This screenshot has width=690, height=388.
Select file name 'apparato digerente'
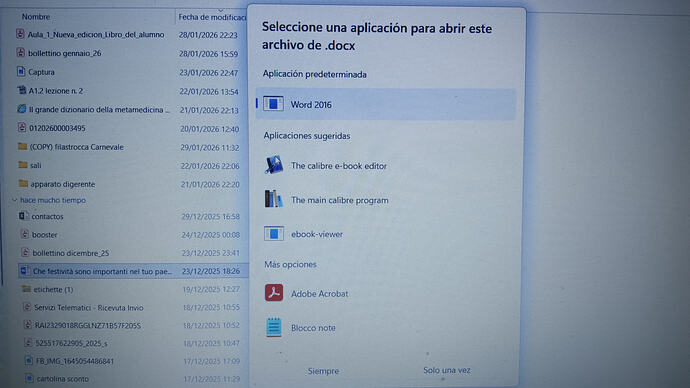[62, 184]
